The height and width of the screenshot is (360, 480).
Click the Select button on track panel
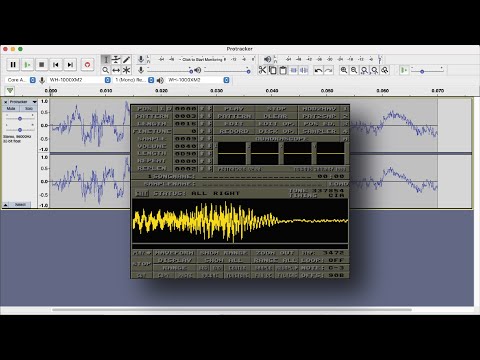(x=20, y=205)
